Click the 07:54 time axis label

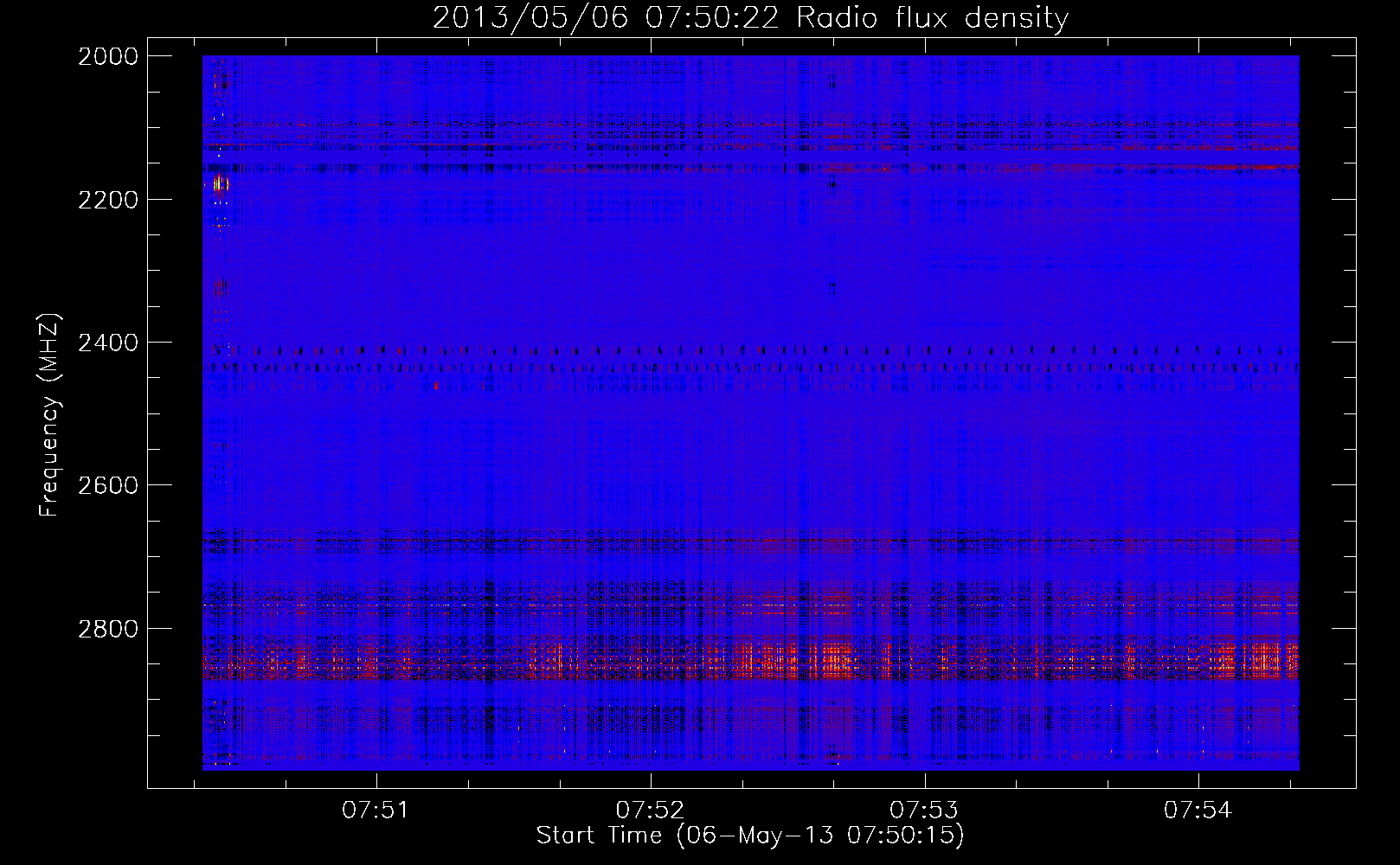(x=1198, y=811)
